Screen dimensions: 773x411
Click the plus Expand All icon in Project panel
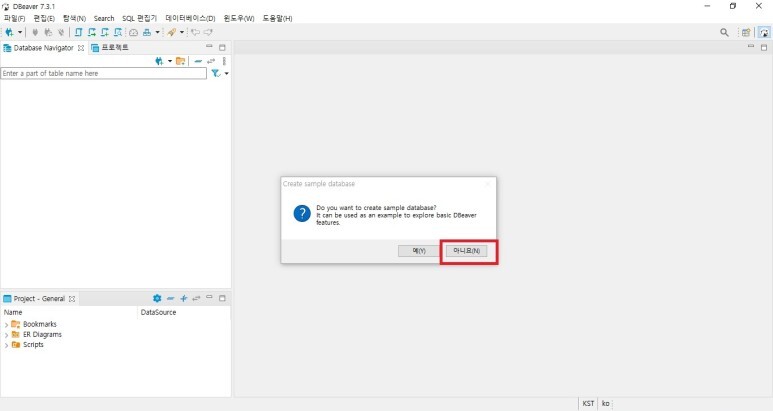pos(183,298)
